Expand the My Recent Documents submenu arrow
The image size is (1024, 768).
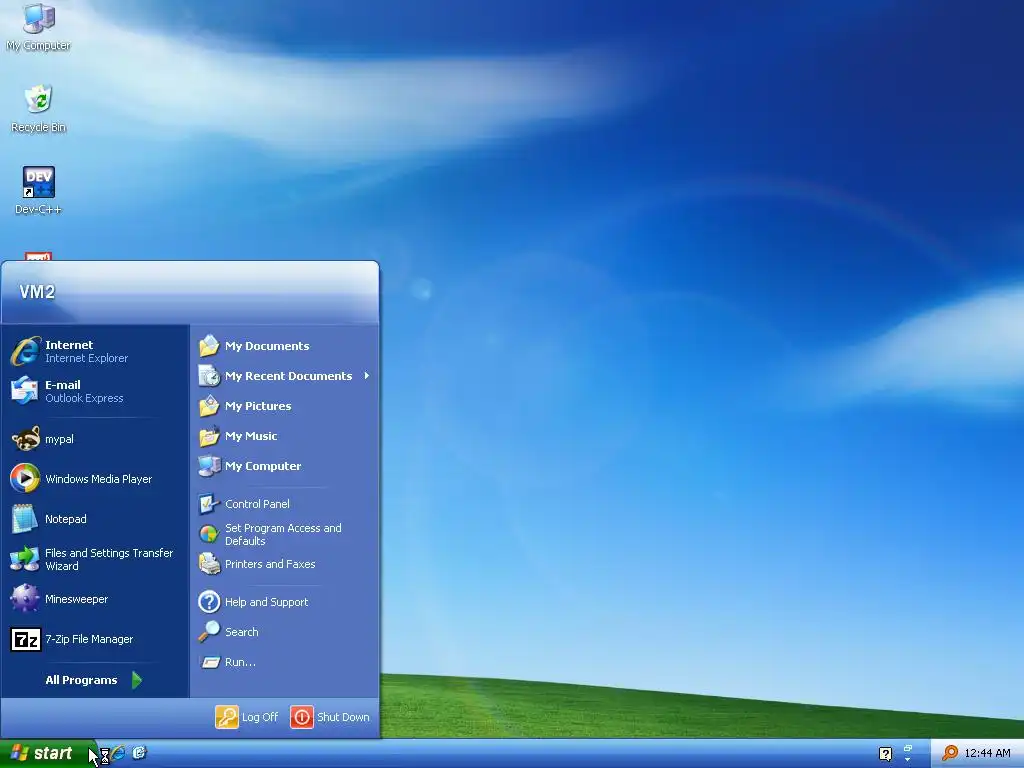pyautogui.click(x=367, y=376)
